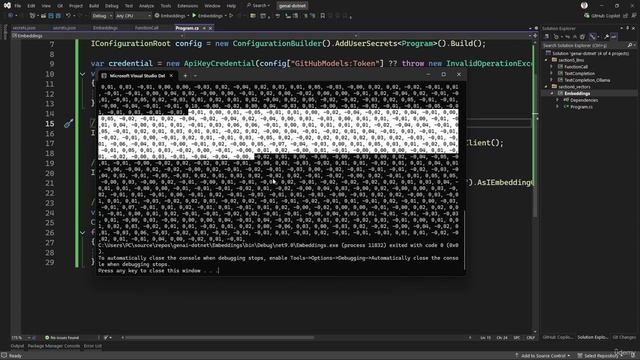
Task: Open the editor zoom level dropdown
Action: (x=21, y=338)
